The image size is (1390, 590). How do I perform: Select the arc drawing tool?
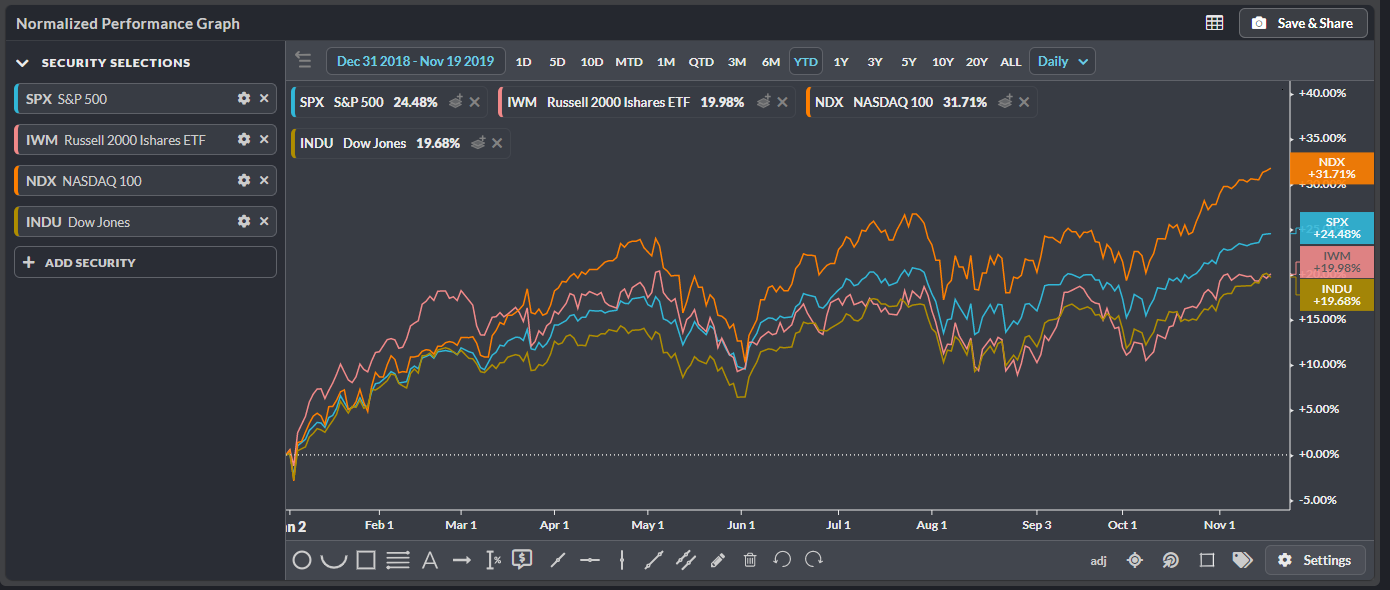pos(334,560)
